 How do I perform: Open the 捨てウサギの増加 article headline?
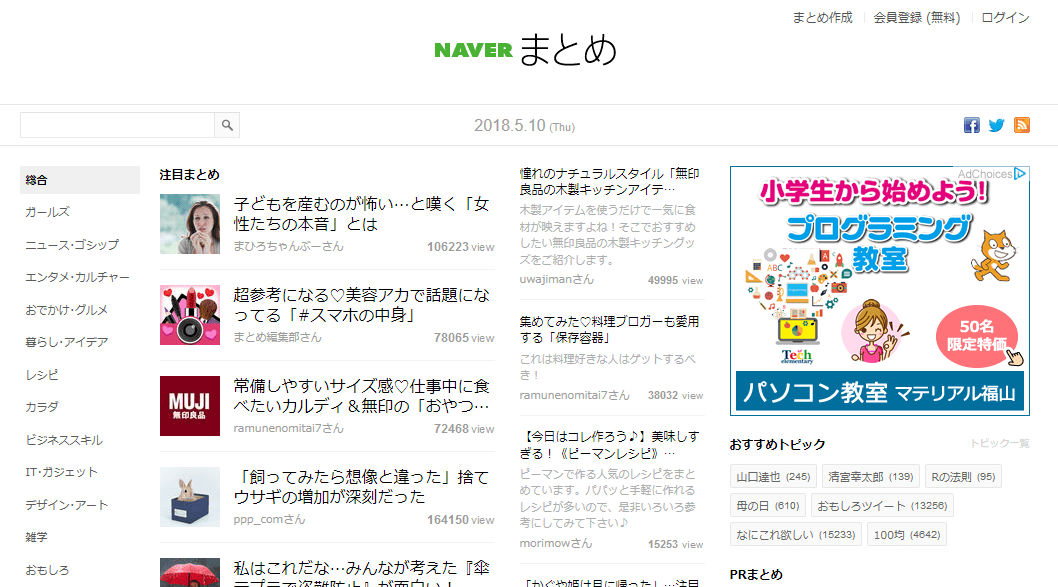pyautogui.click(x=362, y=487)
